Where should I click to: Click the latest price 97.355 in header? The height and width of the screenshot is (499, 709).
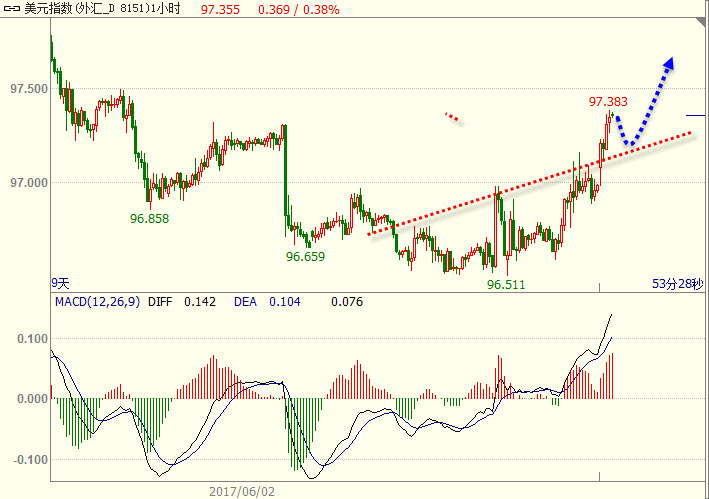click(x=220, y=9)
